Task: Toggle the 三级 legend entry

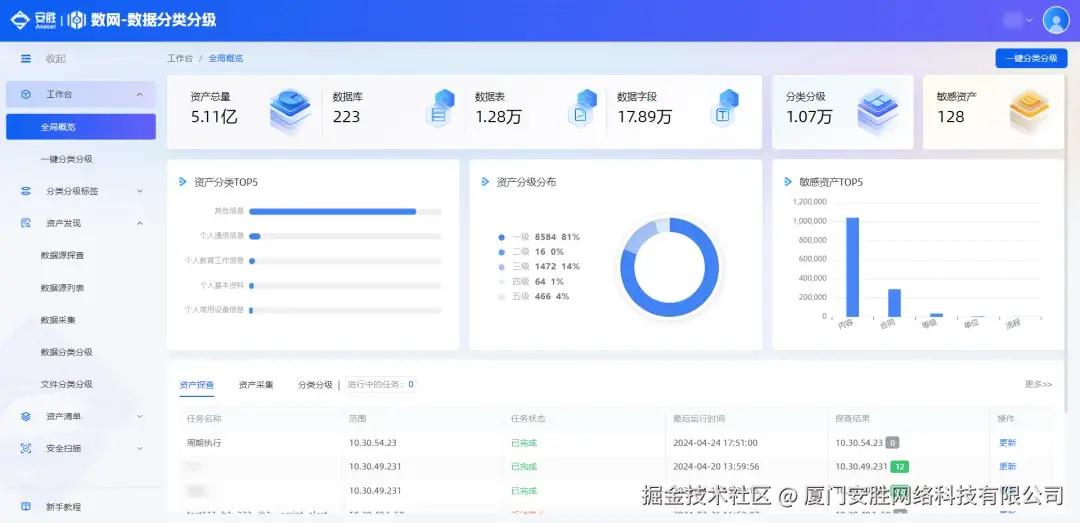Action: pos(539,267)
